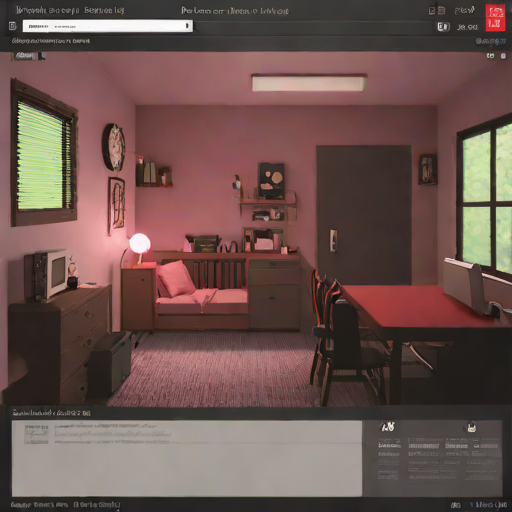Open the second title bar menu text
This screenshot has width=512, height=512.
[104, 10]
